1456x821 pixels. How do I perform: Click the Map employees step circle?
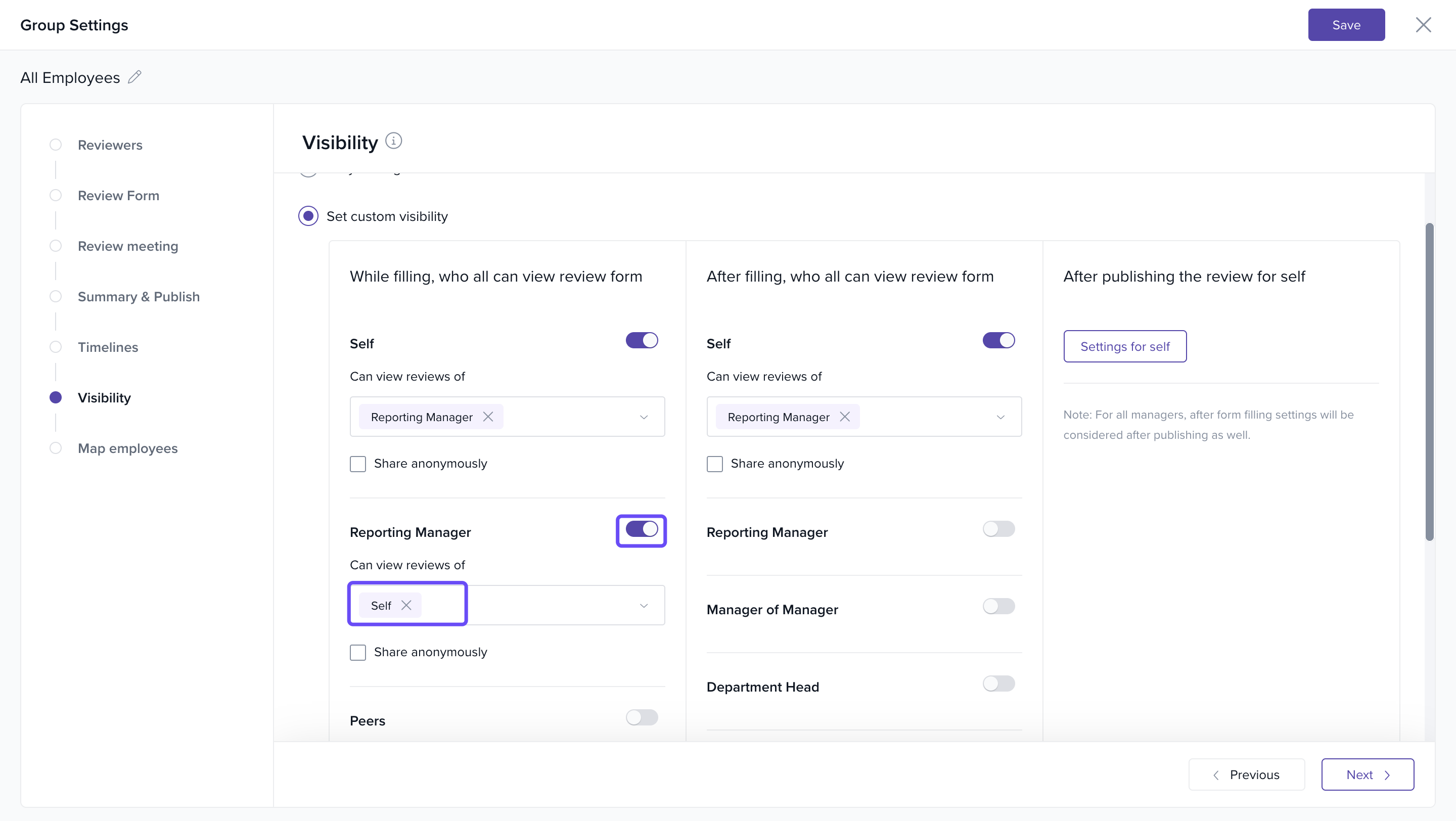pyautogui.click(x=56, y=448)
